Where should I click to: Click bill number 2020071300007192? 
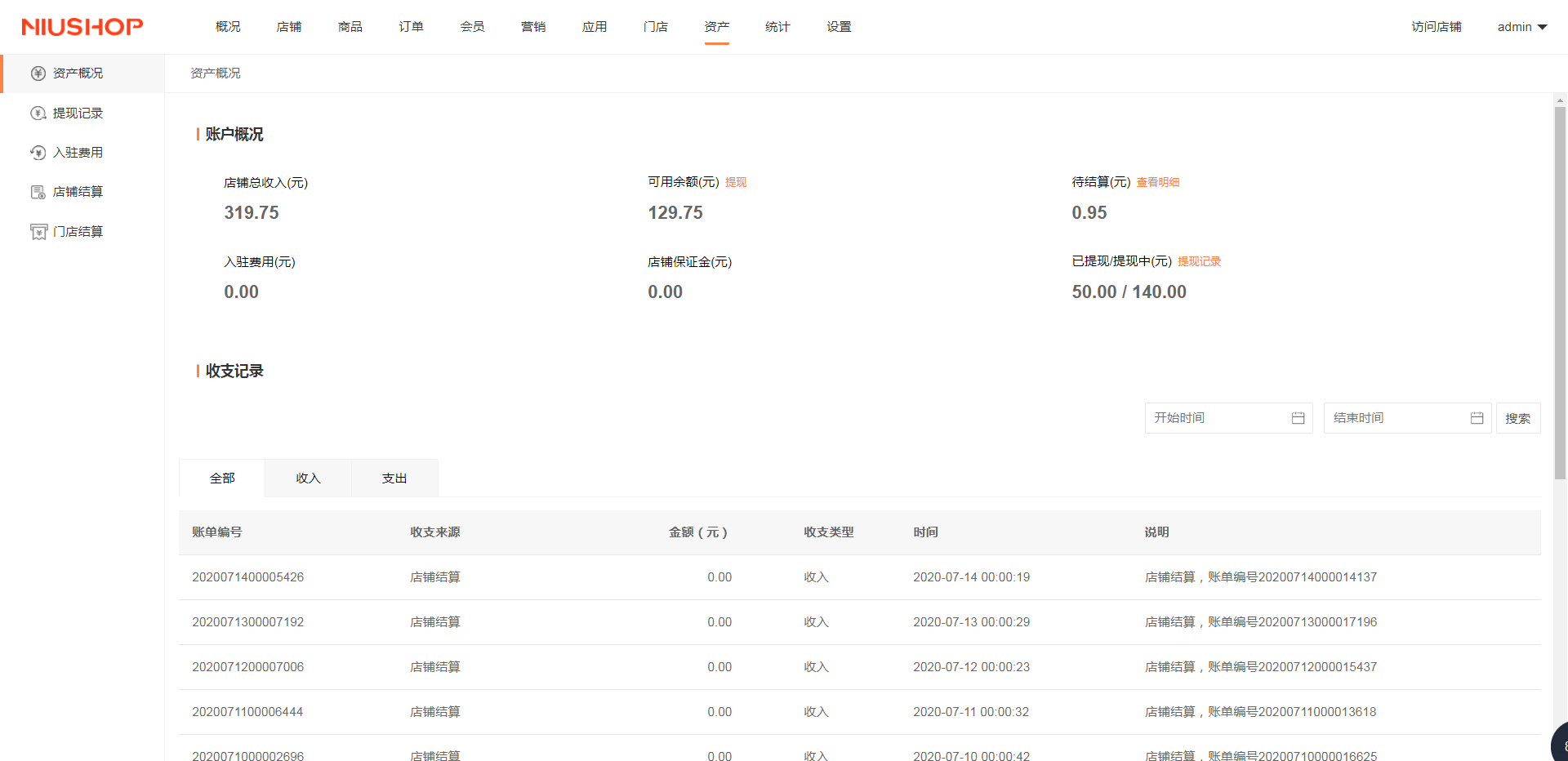tap(248, 622)
